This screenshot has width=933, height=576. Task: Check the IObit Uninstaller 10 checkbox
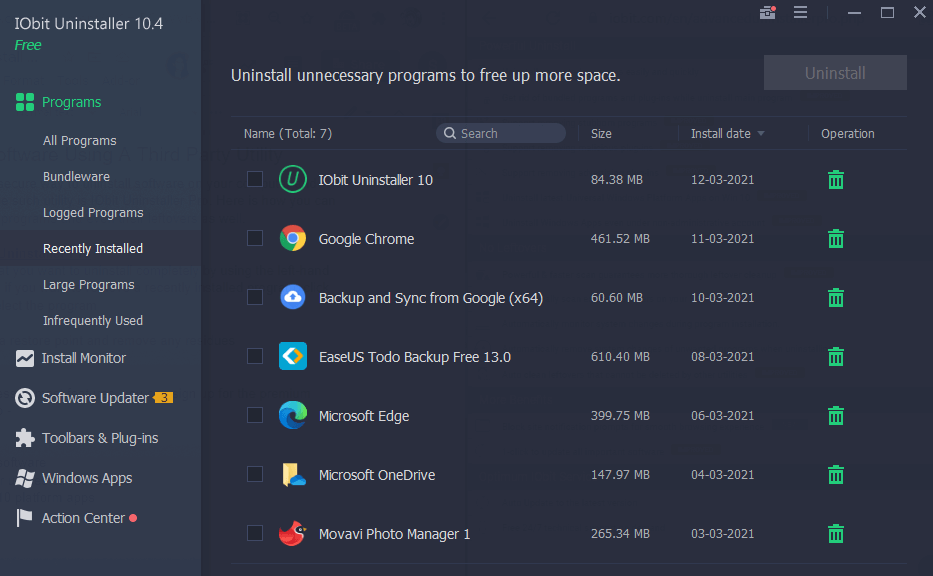254,180
